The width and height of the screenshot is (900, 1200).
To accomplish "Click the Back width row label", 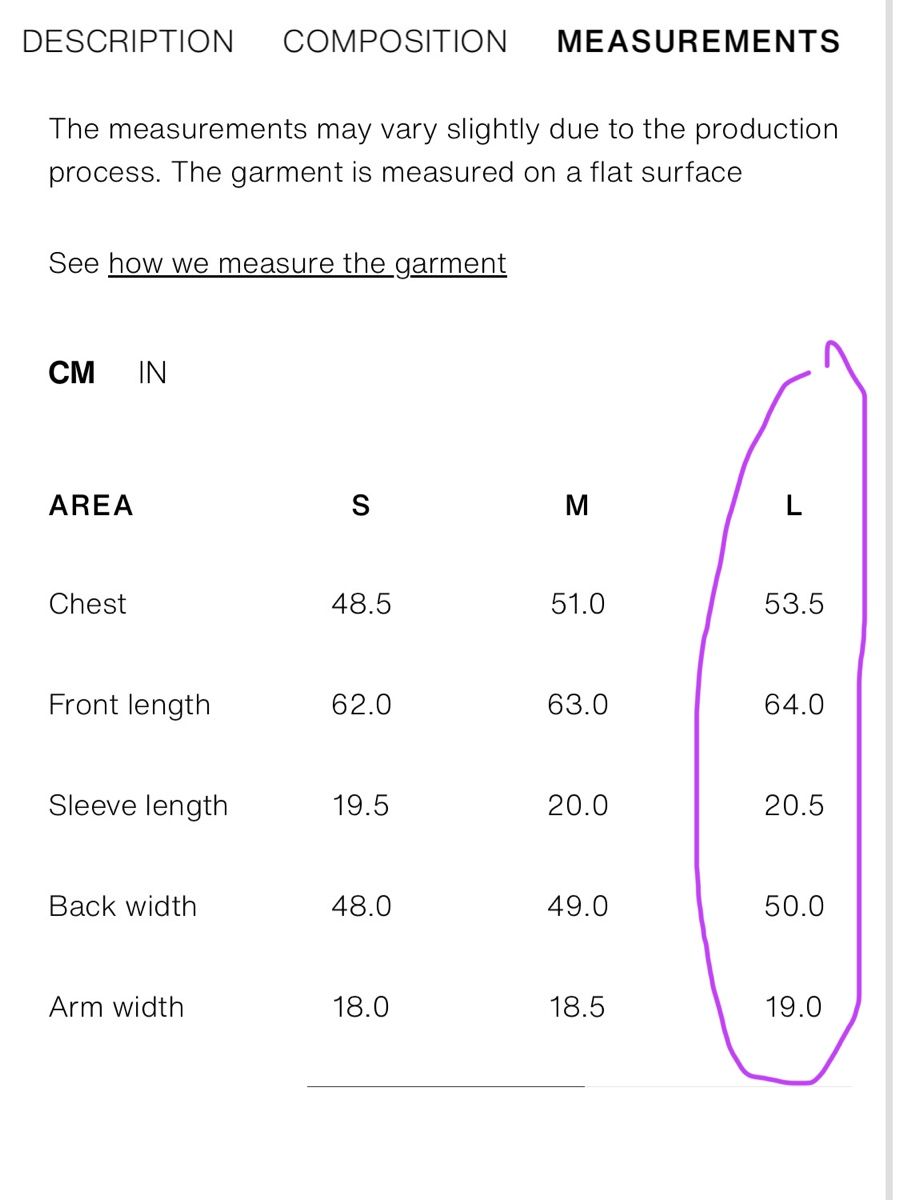I will pos(123,906).
